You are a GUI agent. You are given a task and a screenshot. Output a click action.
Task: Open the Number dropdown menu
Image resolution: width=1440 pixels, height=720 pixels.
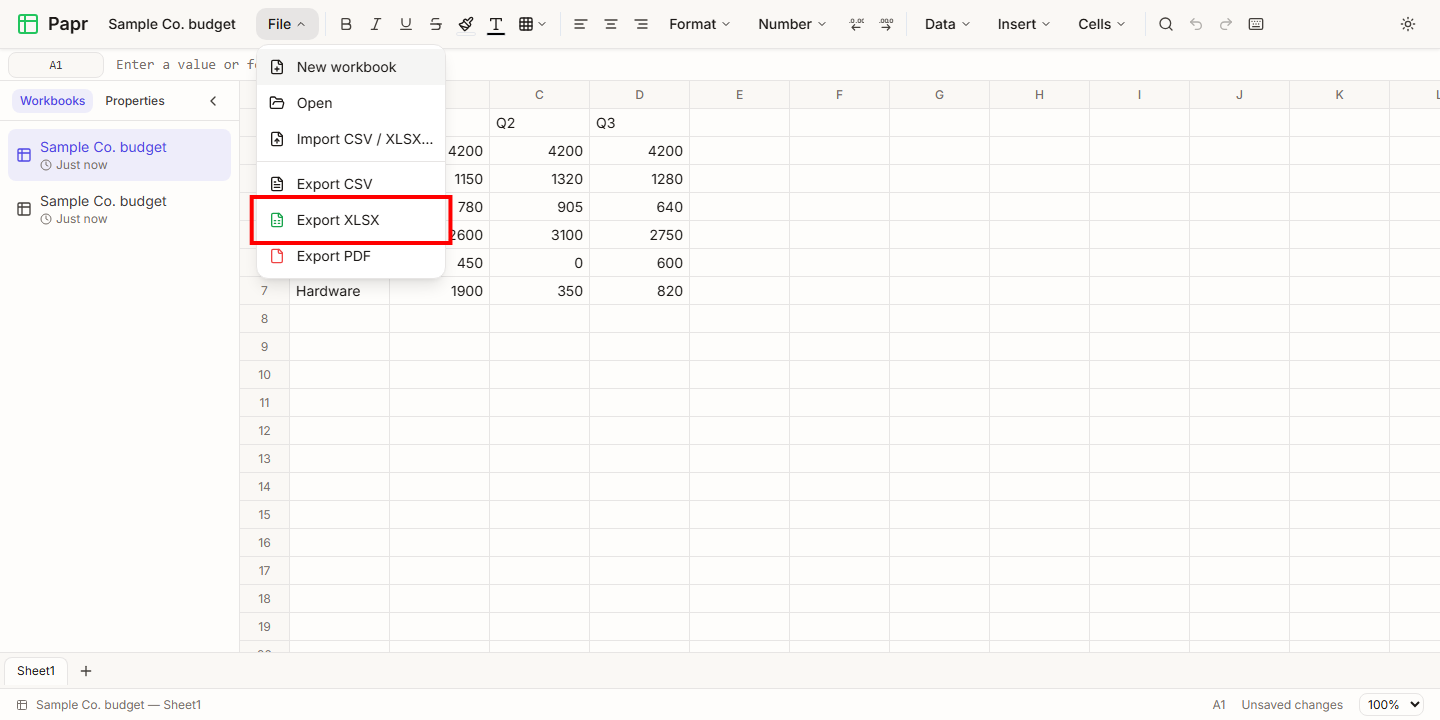792,24
